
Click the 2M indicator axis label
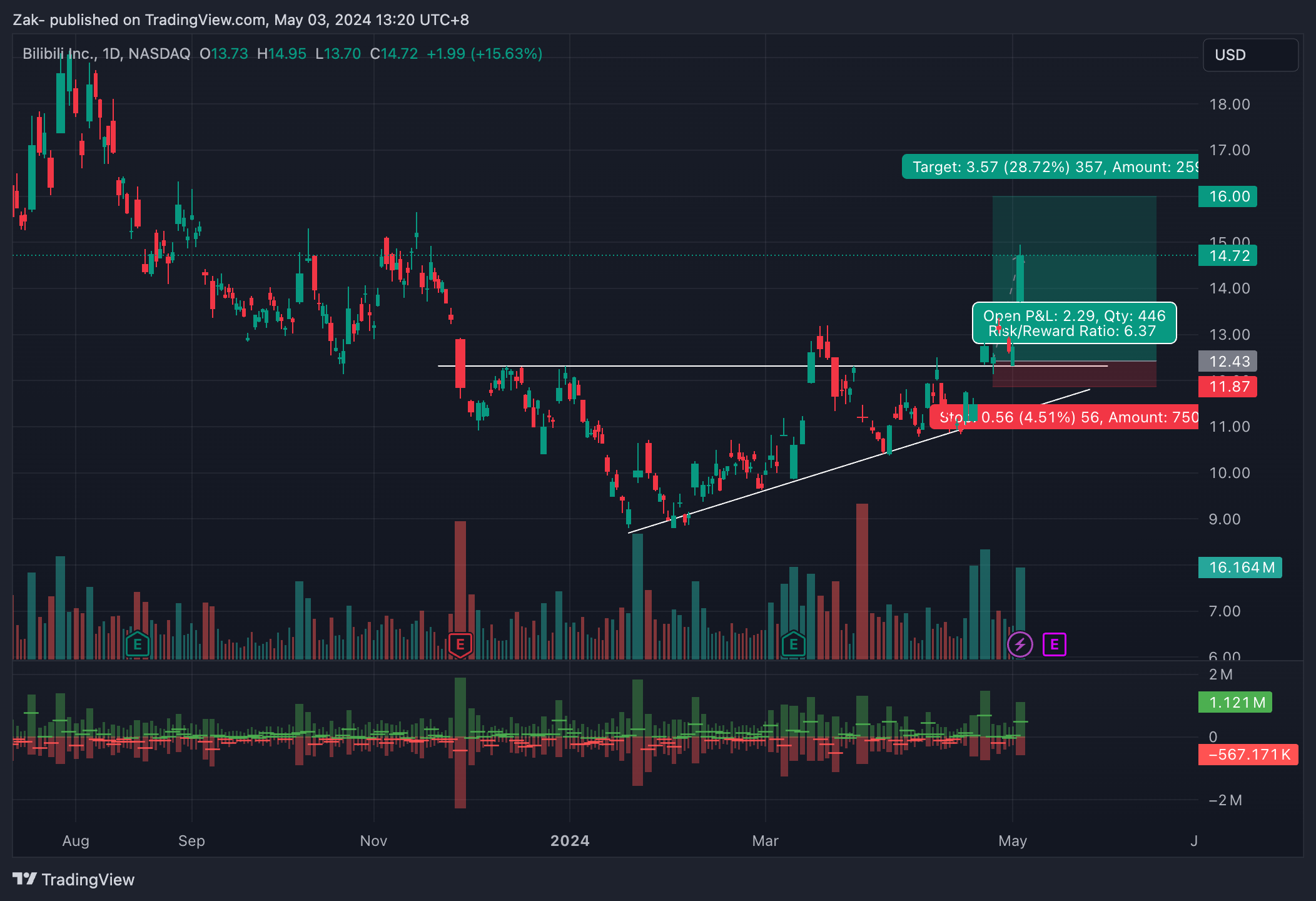[x=1221, y=674]
